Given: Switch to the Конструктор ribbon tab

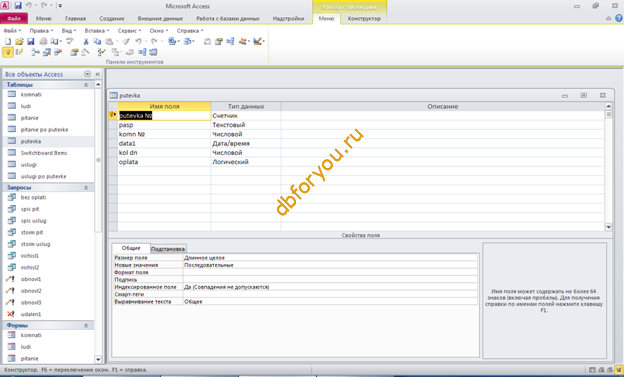Looking at the screenshot, I should 364,18.
